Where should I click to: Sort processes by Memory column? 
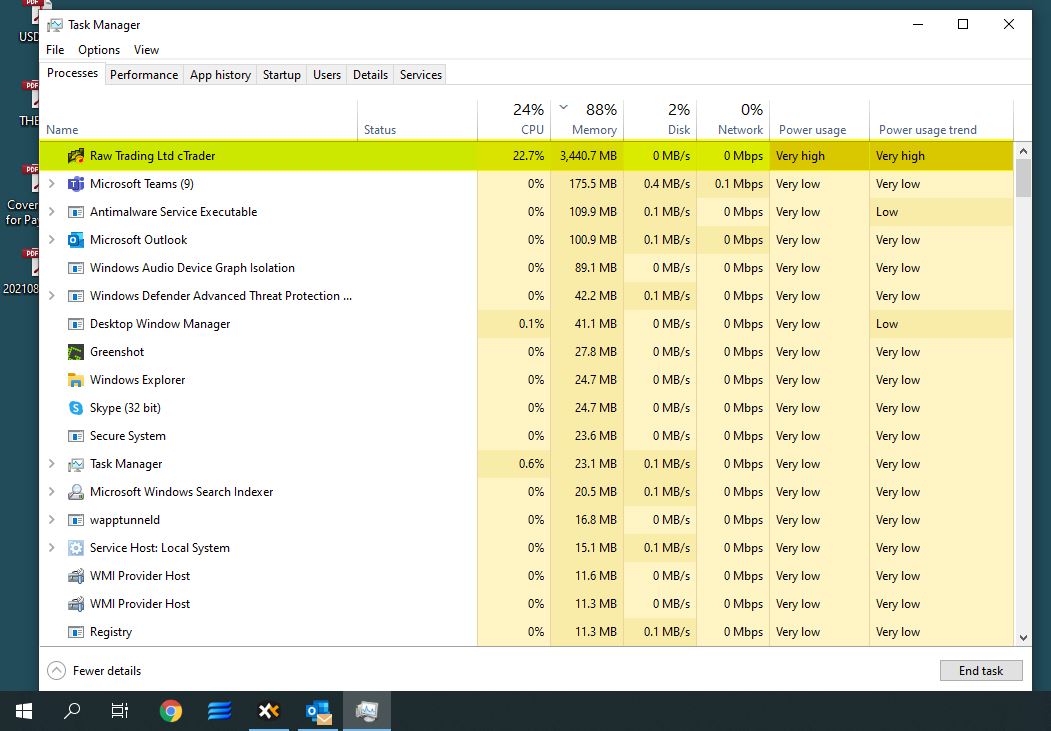(x=587, y=121)
